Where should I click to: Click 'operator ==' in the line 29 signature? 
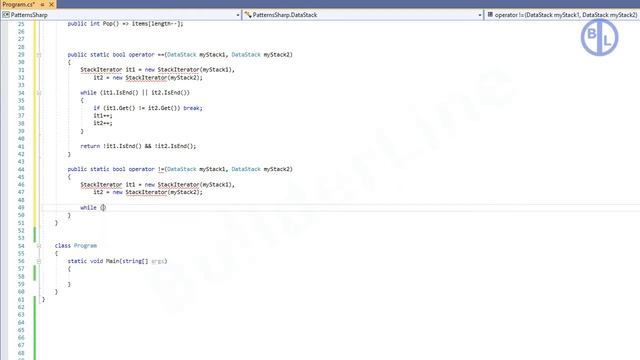tap(146, 55)
